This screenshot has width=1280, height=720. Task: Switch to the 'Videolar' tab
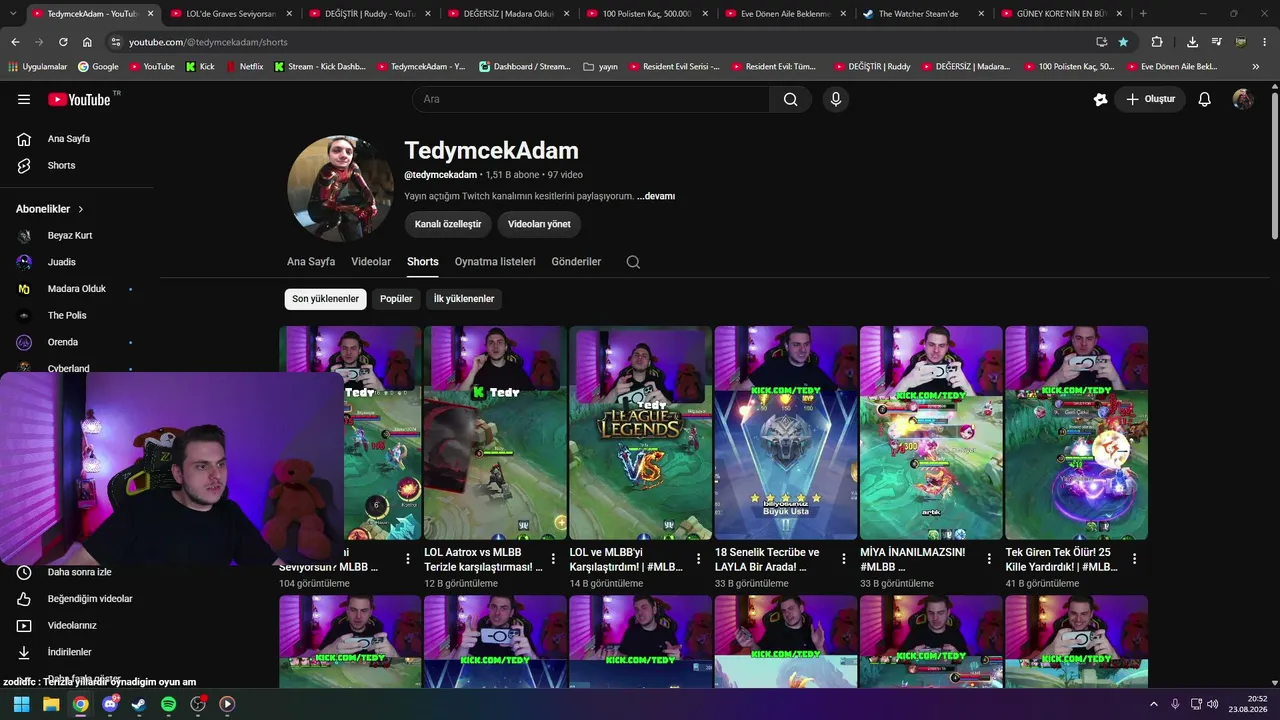coord(371,262)
